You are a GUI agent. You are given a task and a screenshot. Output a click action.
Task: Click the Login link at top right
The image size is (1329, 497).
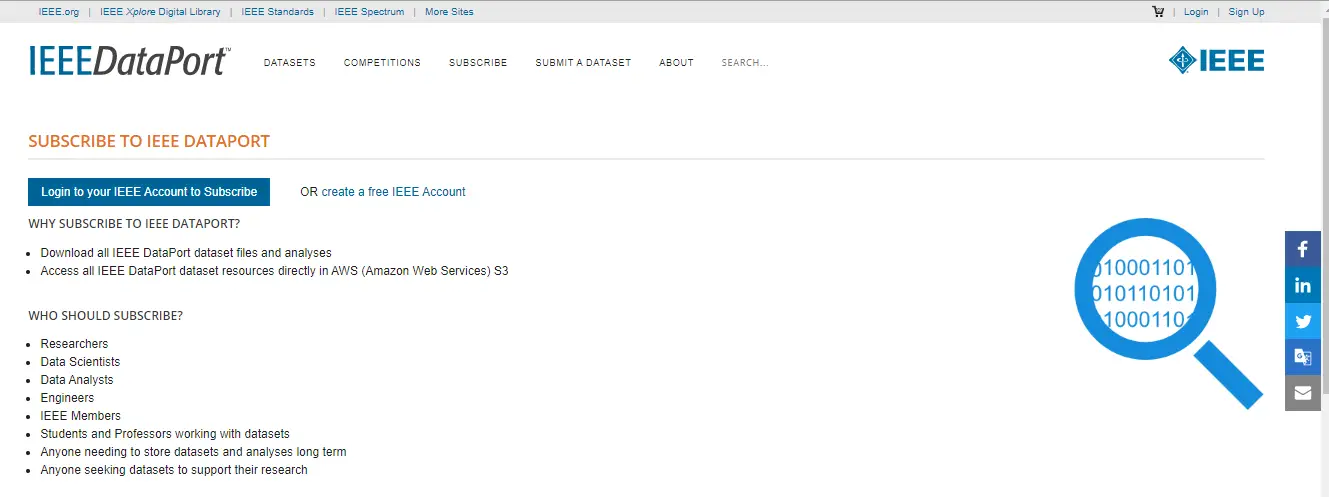tap(1196, 12)
